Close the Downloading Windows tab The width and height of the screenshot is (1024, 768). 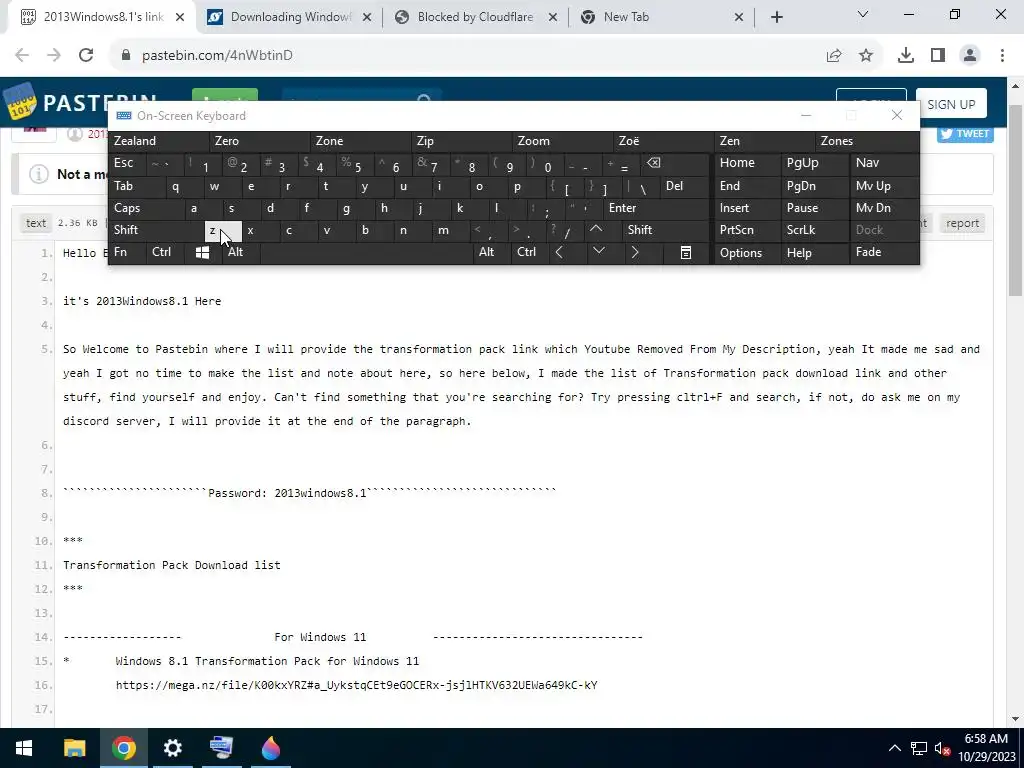(367, 18)
